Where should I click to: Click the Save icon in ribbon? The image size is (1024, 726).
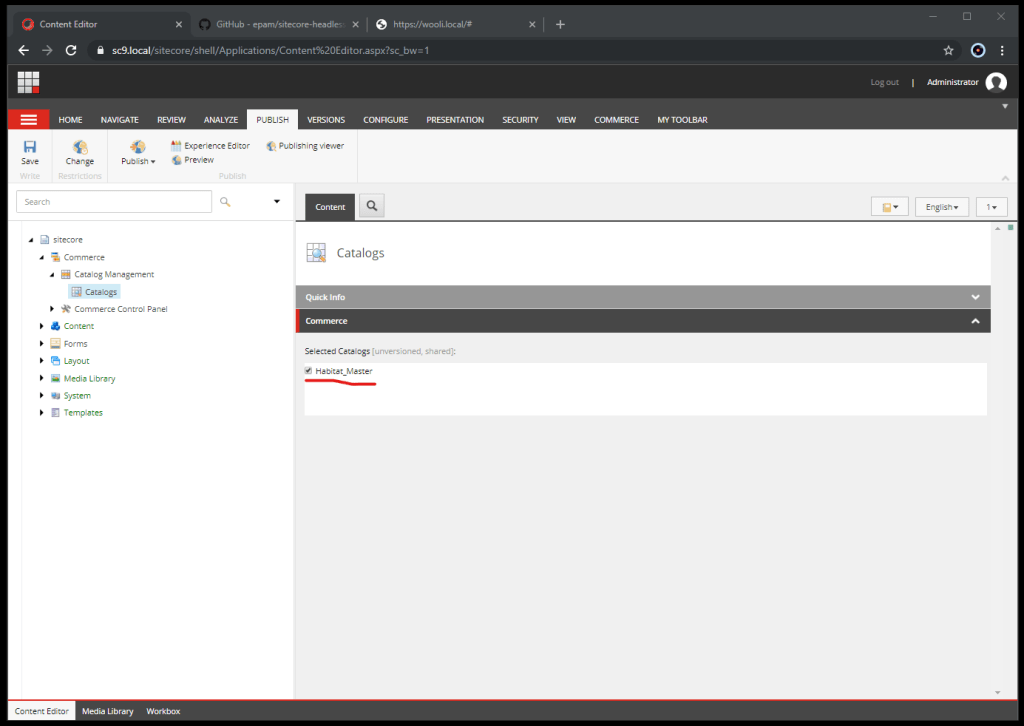(30, 149)
